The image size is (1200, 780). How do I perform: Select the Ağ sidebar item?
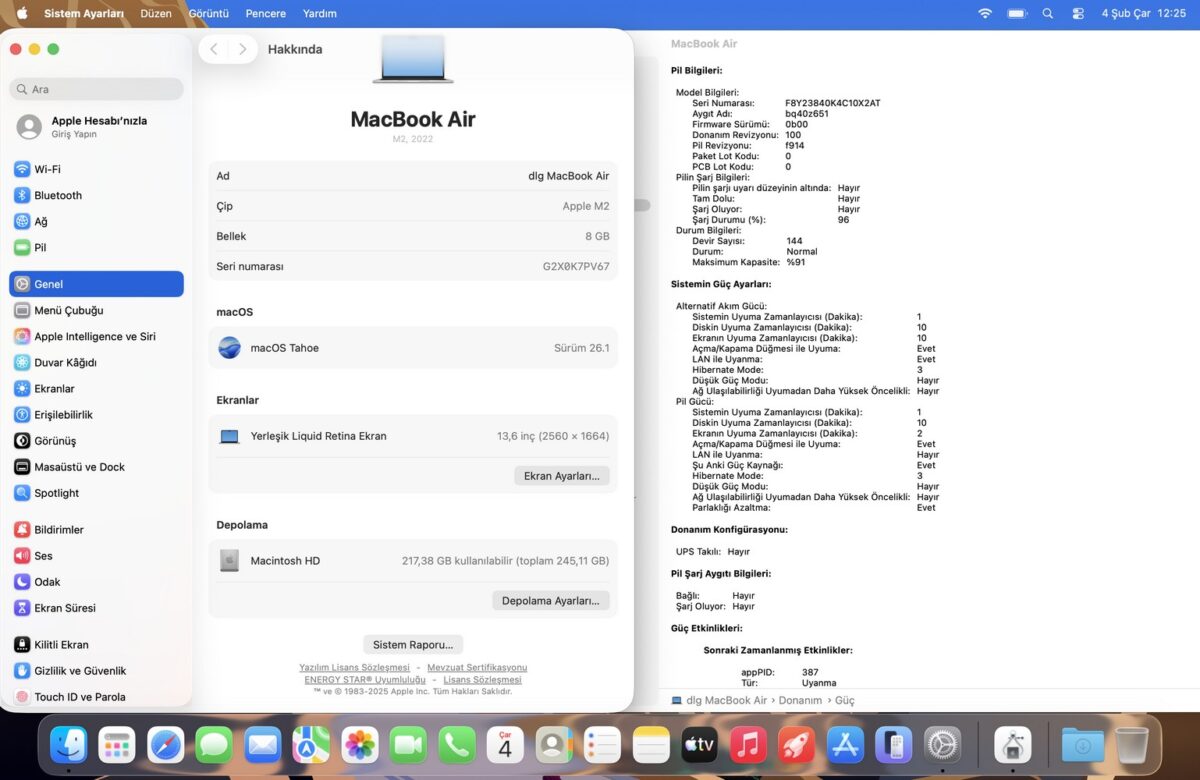tap(96, 221)
